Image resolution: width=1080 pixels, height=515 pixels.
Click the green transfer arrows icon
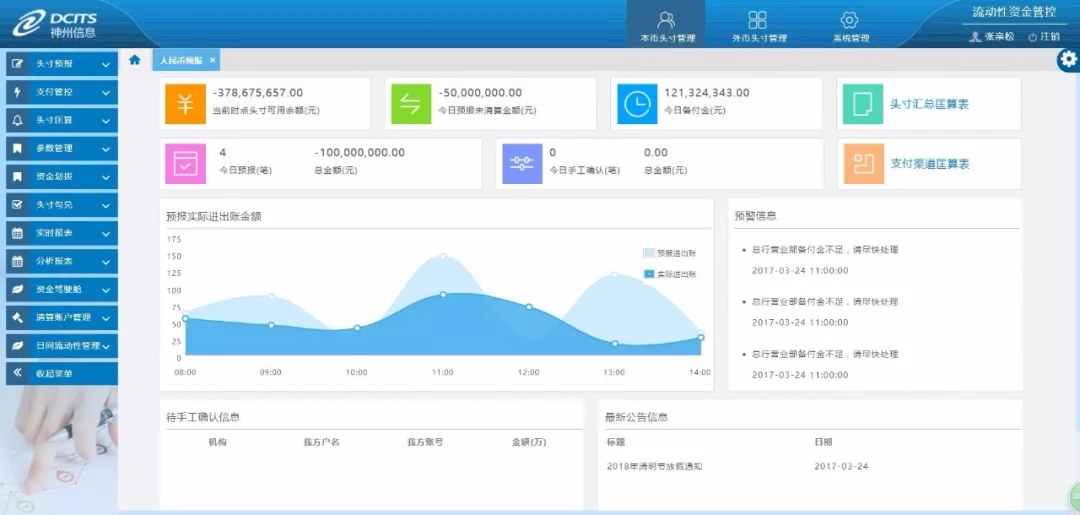coord(411,104)
